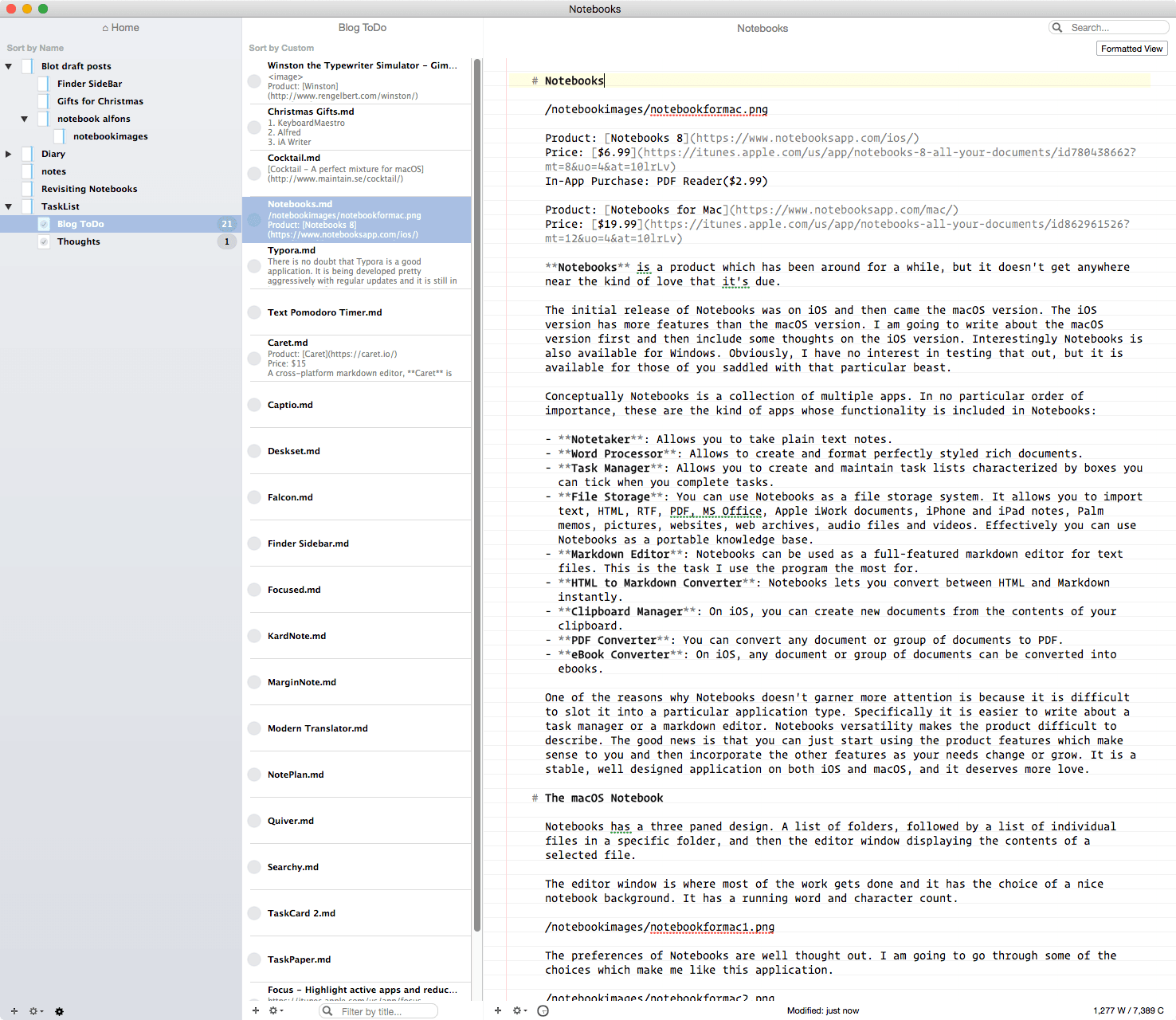Click the Diary notebook icon
The image size is (1176, 1020).
click(27, 154)
